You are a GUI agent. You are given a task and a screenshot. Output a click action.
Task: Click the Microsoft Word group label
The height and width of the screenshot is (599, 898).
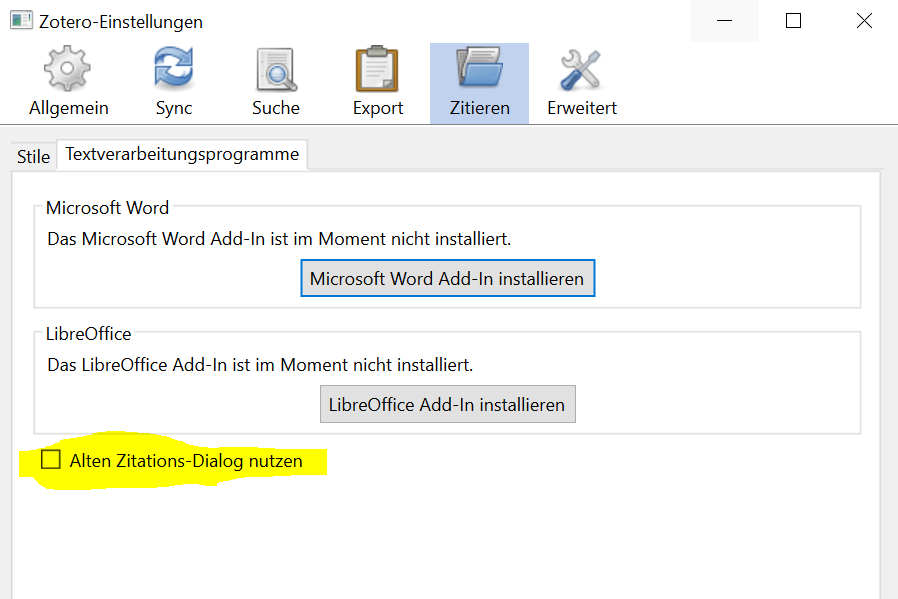[107, 207]
